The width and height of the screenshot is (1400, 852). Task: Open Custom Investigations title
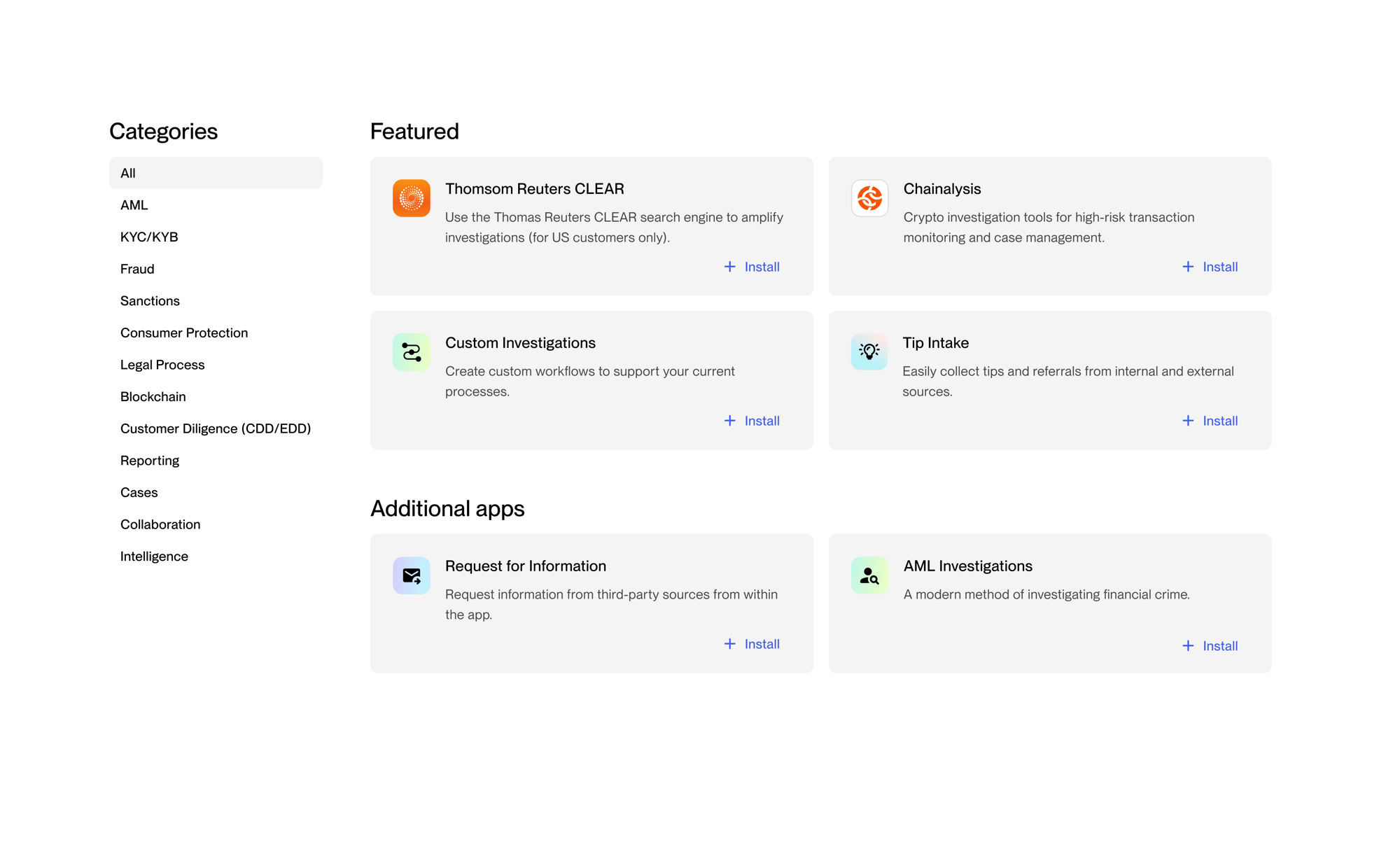(x=520, y=343)
